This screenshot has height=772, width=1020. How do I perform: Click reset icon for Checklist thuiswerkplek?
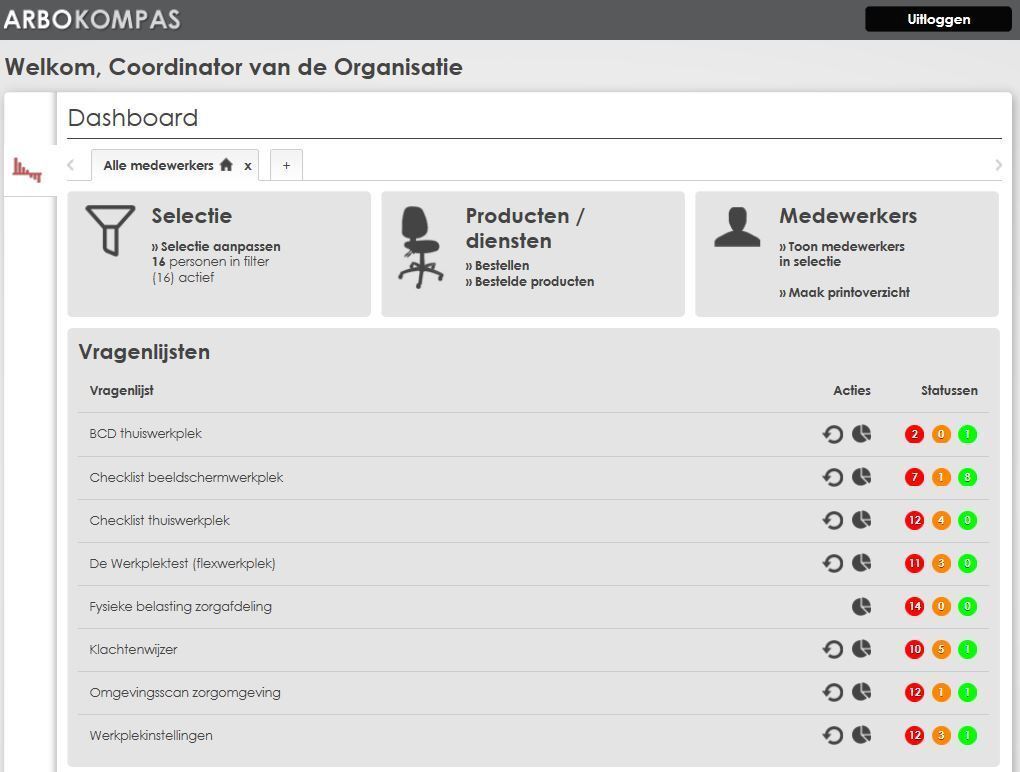click(x=832, y=520)
